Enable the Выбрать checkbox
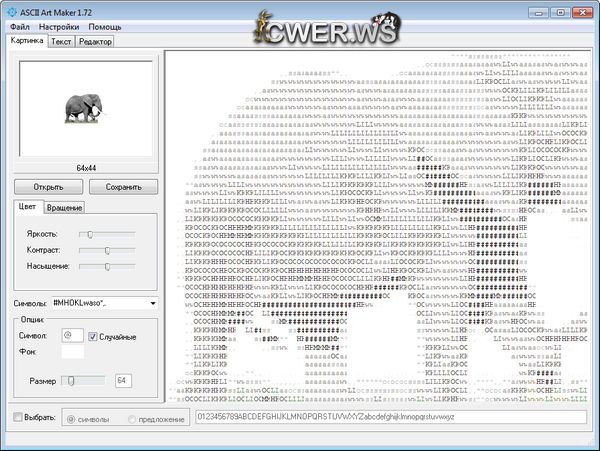Viewport: 600px width, 451px height. 18,417
